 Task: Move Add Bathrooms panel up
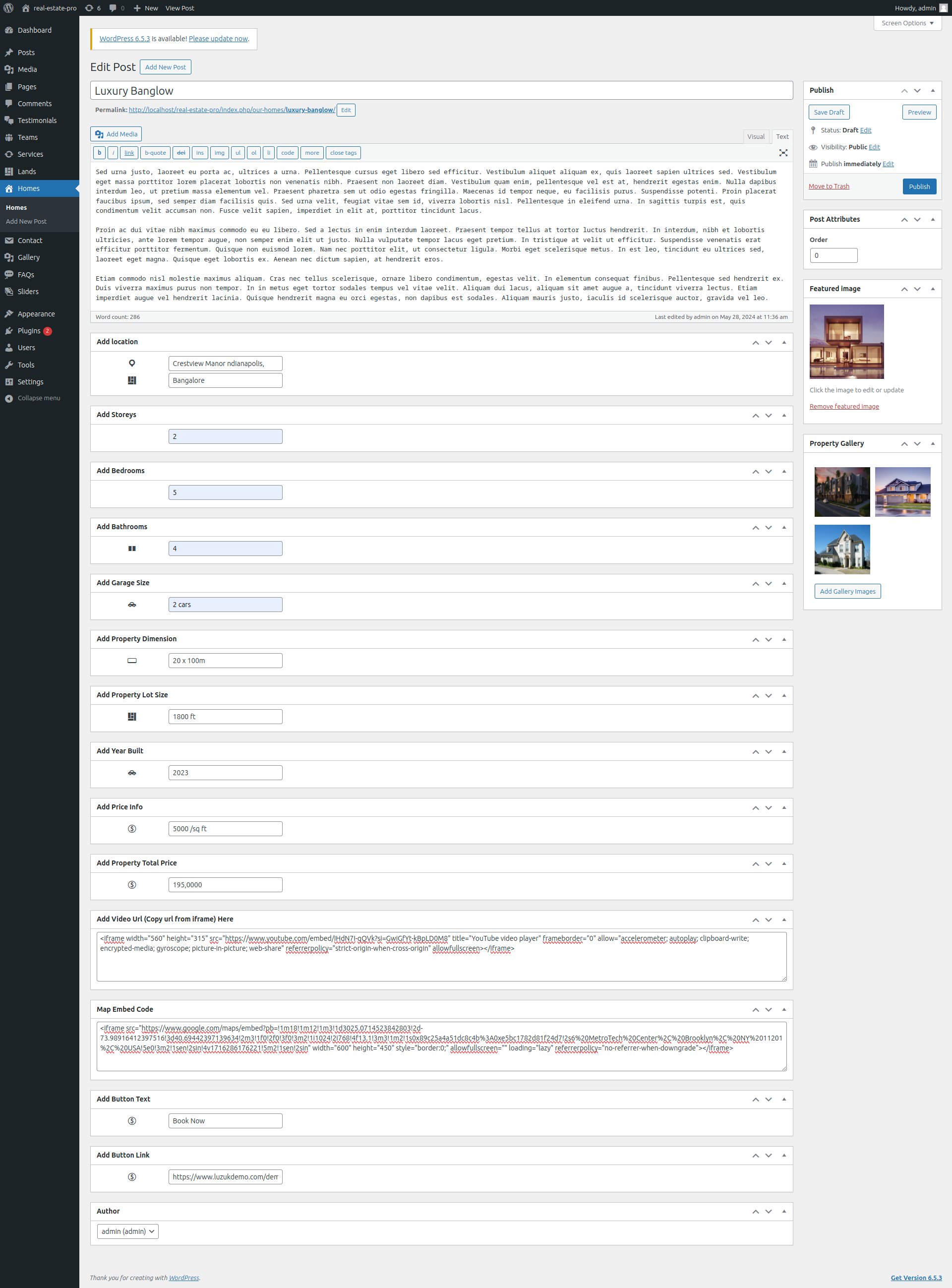(x=755, y=527)
